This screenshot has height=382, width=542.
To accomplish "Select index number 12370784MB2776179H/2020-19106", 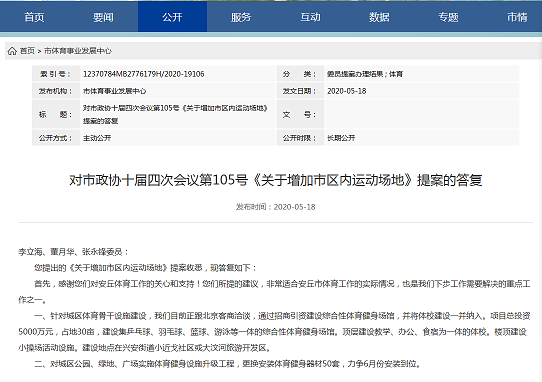I will [143, 74].
